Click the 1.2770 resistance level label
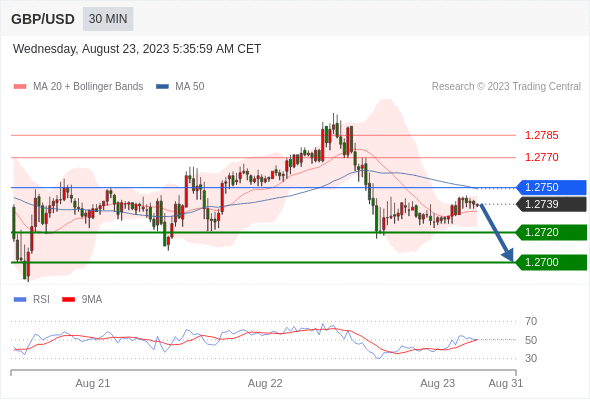The image size is (590, 400). click(541, 157)
